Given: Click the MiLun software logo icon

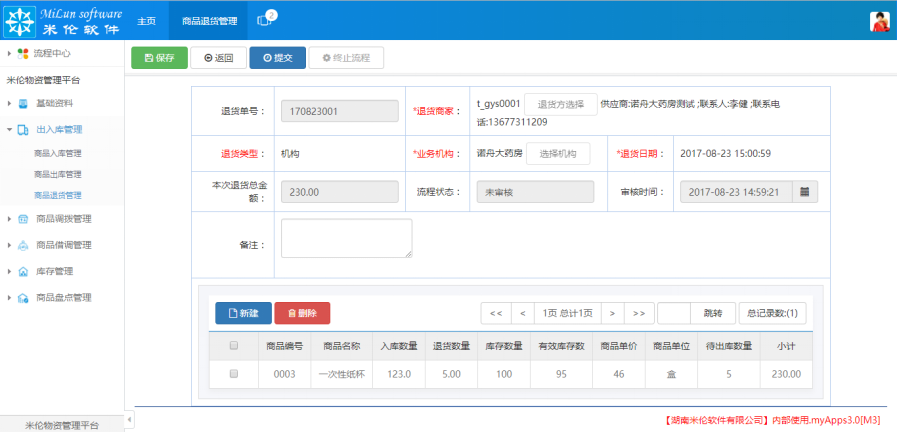Looking at the screenshot, I should (20, 20).
